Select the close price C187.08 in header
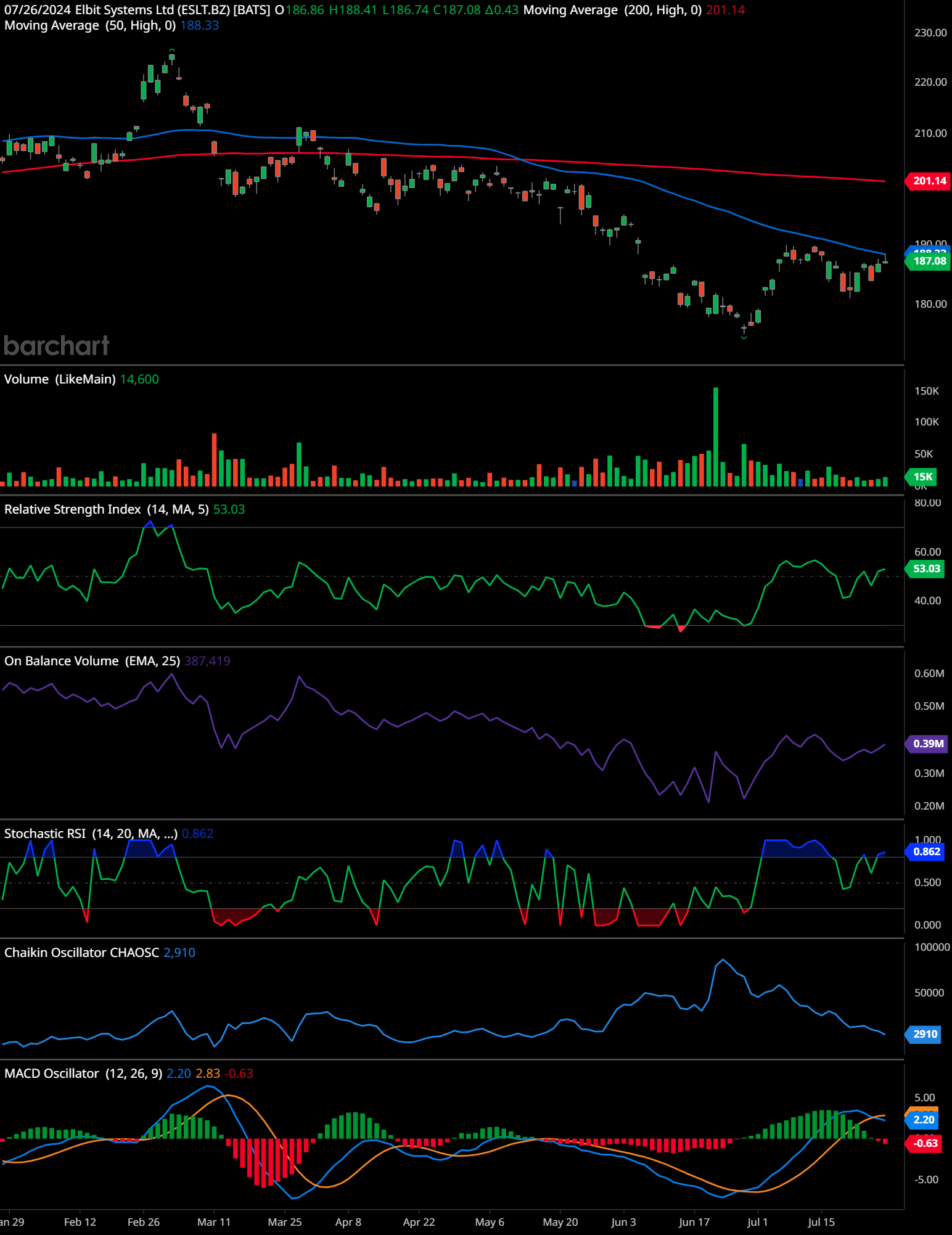Screen dimensions: 952x1235 [x=457, y=10]
